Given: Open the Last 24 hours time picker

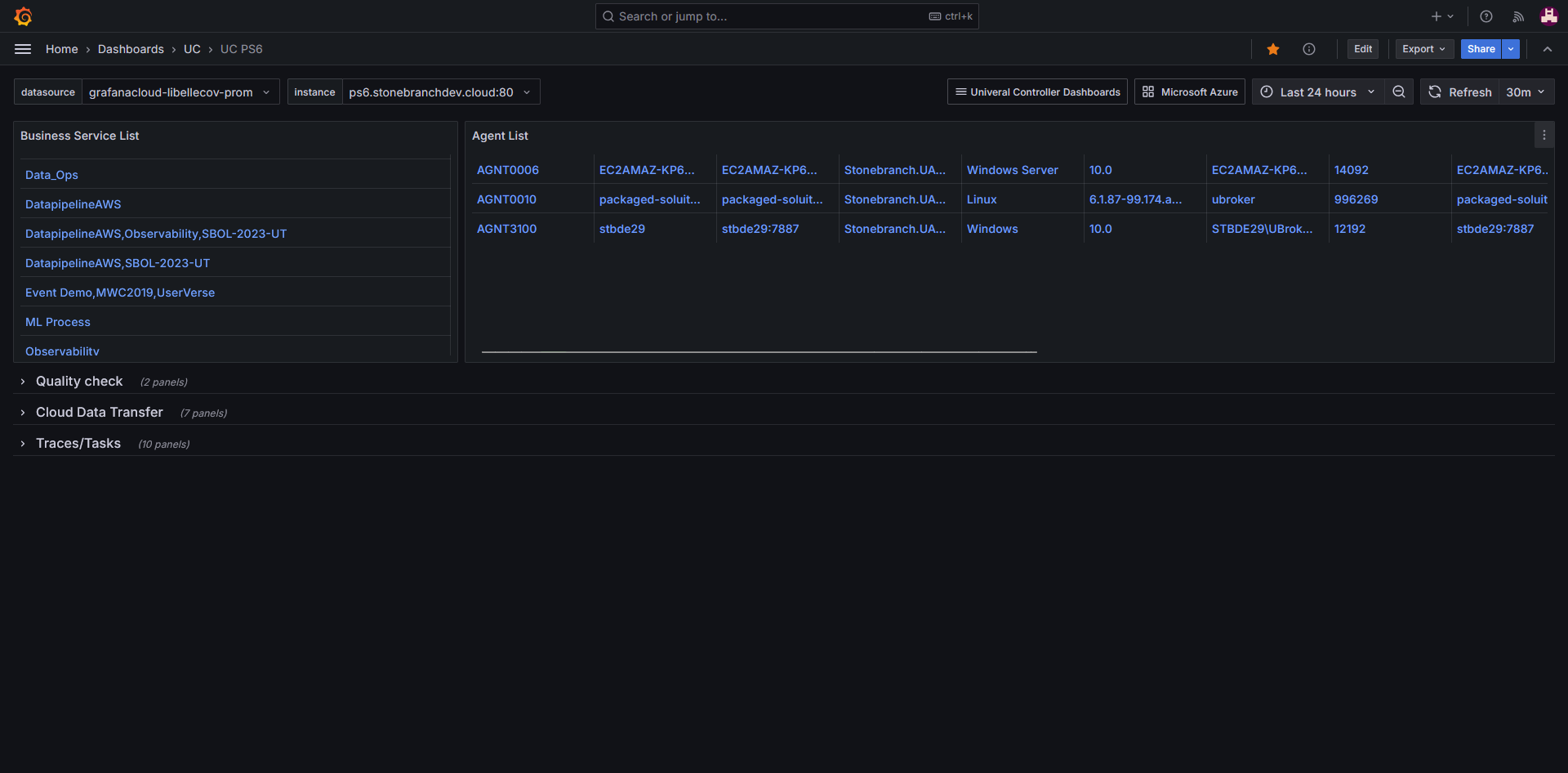Looking at the screenshot, I should coord(1317,92).
